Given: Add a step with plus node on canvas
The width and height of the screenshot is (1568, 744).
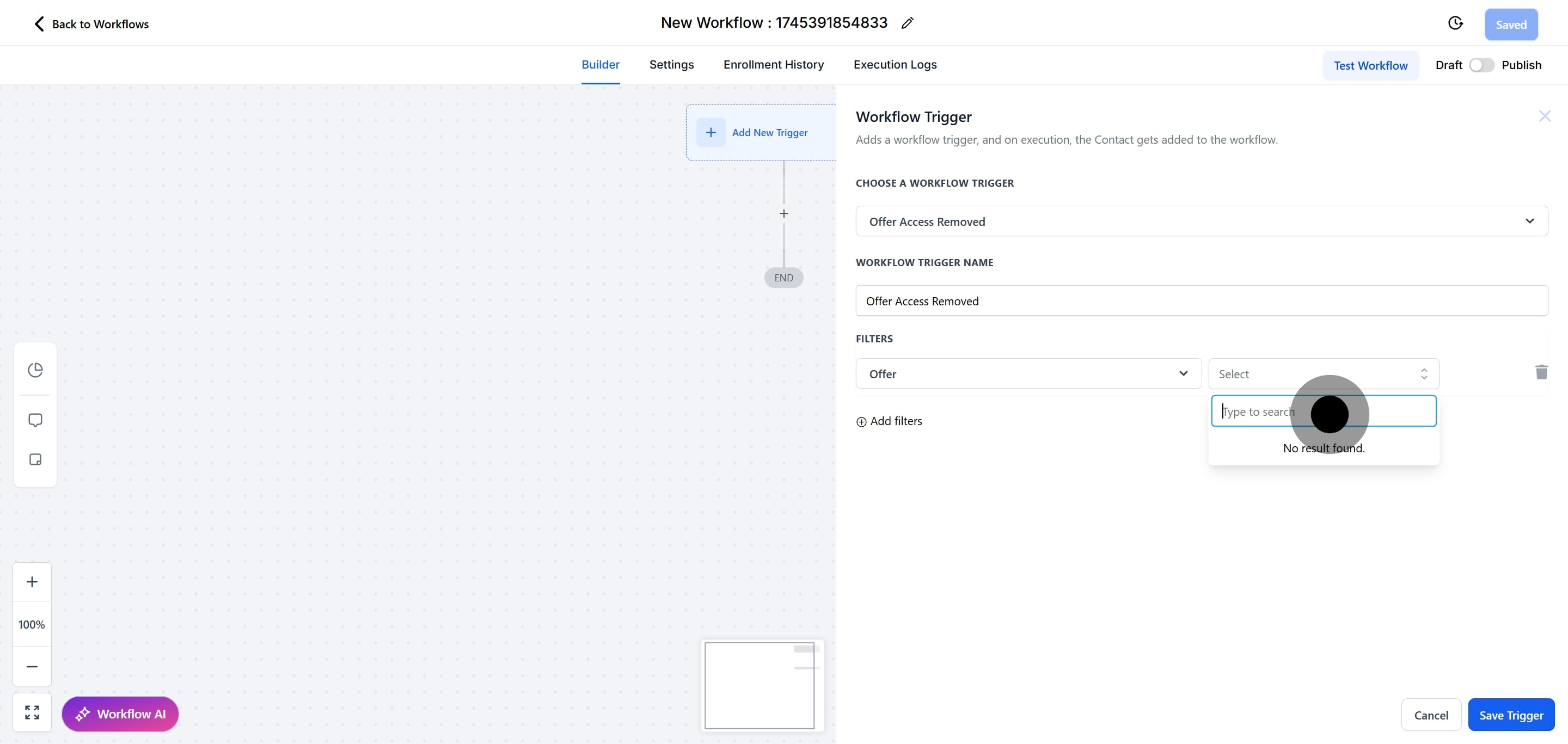Looking at the screenshot, I should point(783,213).
